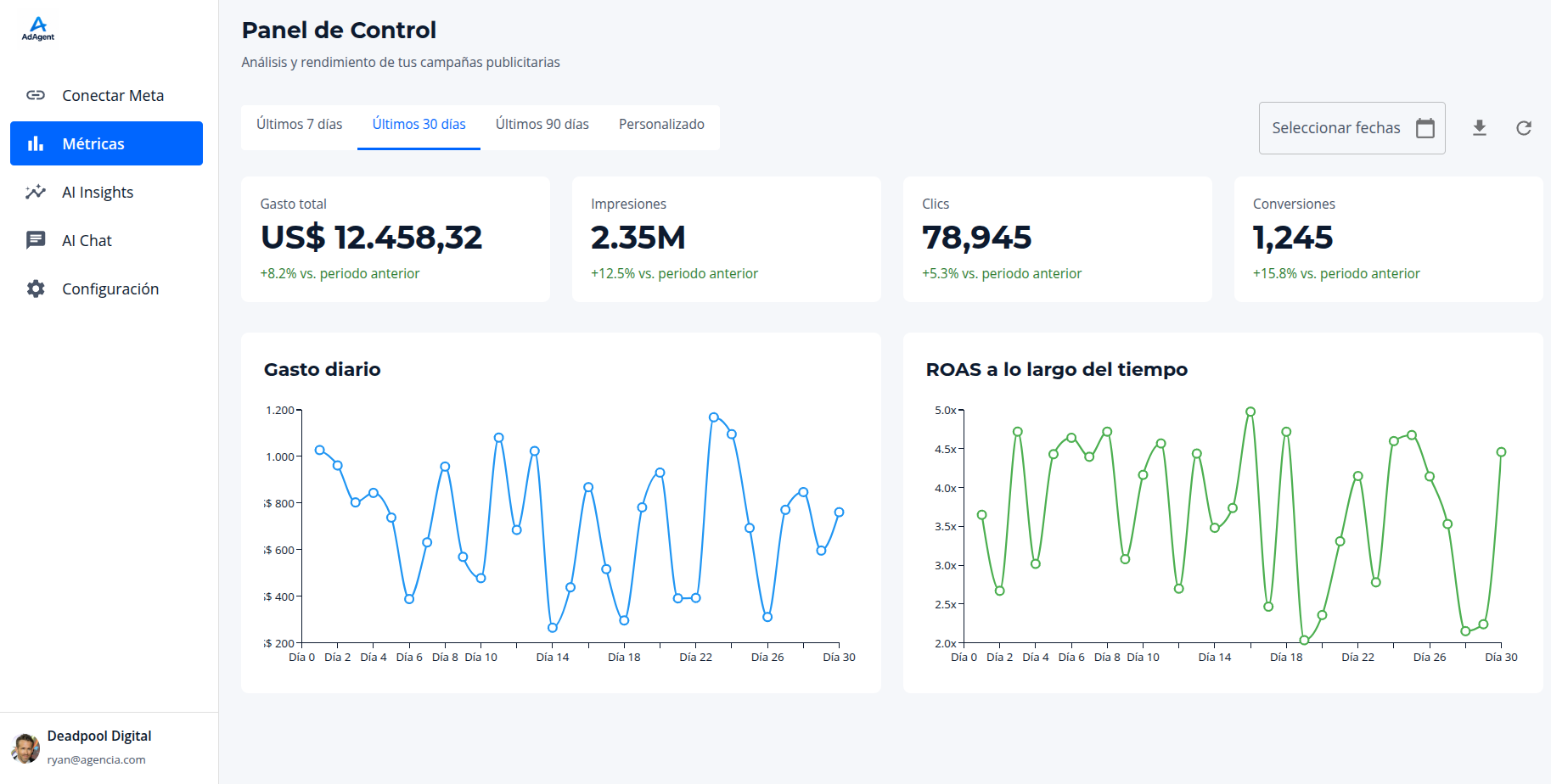Screen dimensions: 1551x784
Task: Switch to Últimos 90 días tab
Action: point(542,124)
